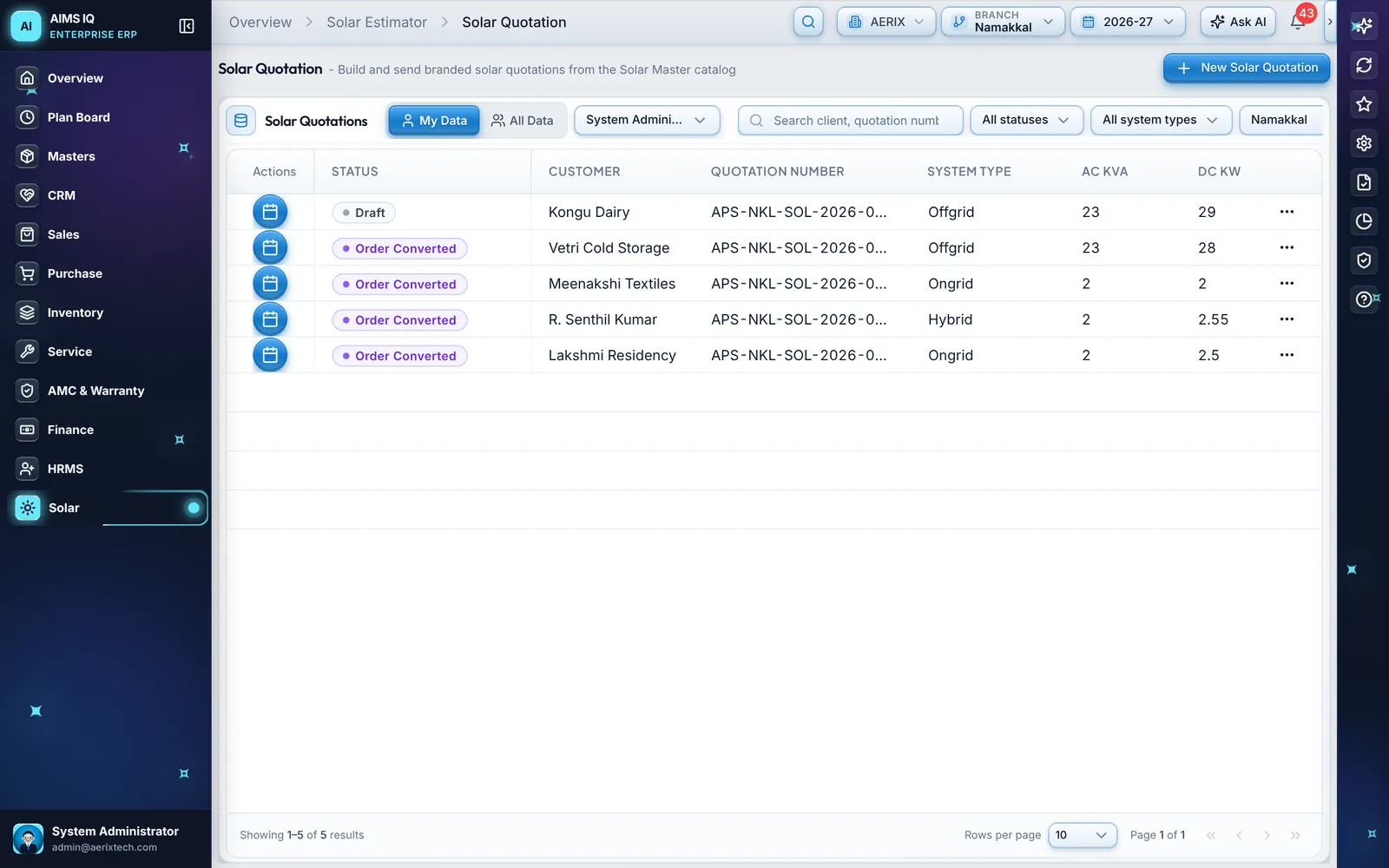Open the document check icon in right rail
This screenshot has width=1389, height=868.
pyautogui.click(x=1364, y=182)
